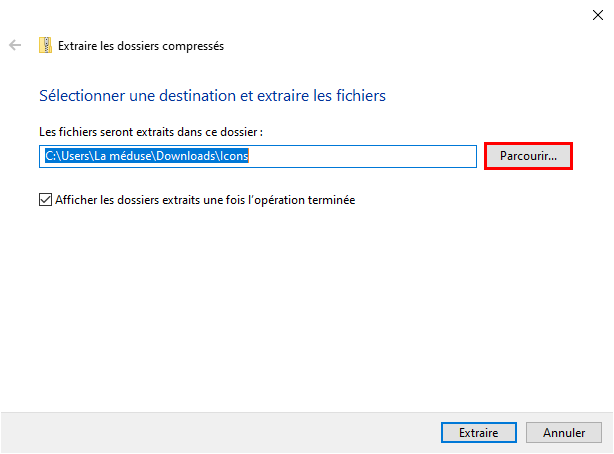Close the extraction dialog with X

click(598, 15)
